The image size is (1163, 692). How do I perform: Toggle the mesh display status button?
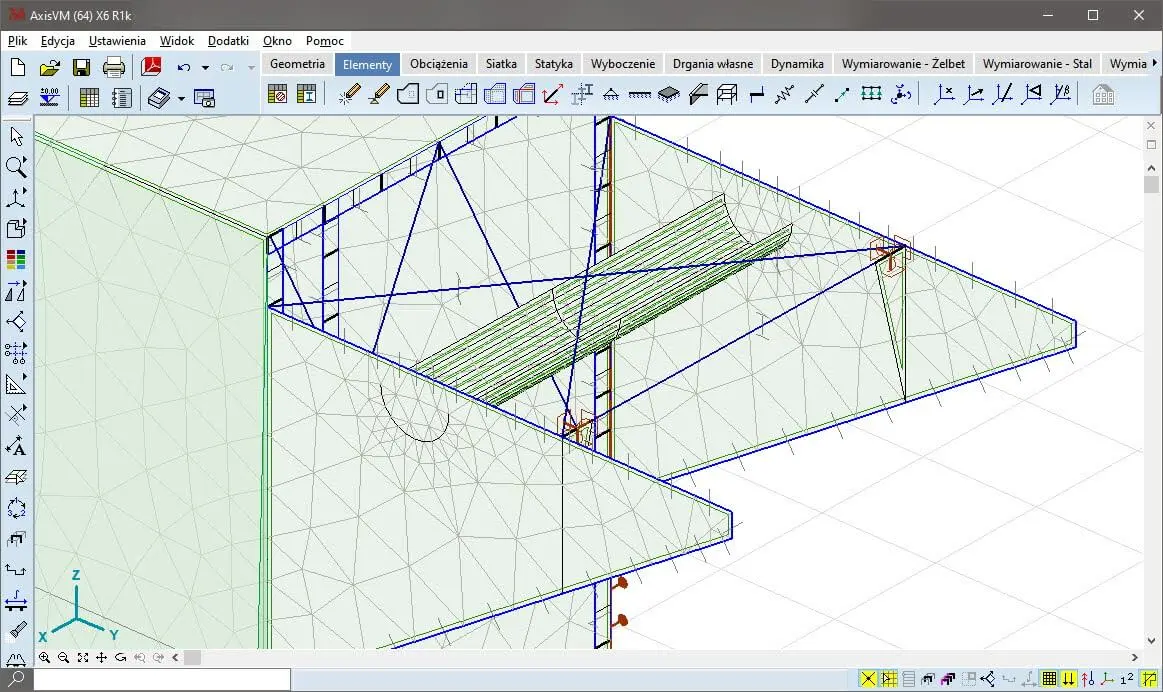1049,679
